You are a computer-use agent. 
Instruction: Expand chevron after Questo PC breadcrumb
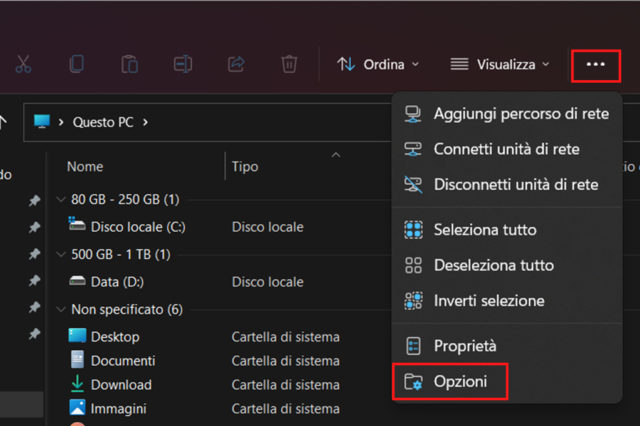tap(145, 122)
